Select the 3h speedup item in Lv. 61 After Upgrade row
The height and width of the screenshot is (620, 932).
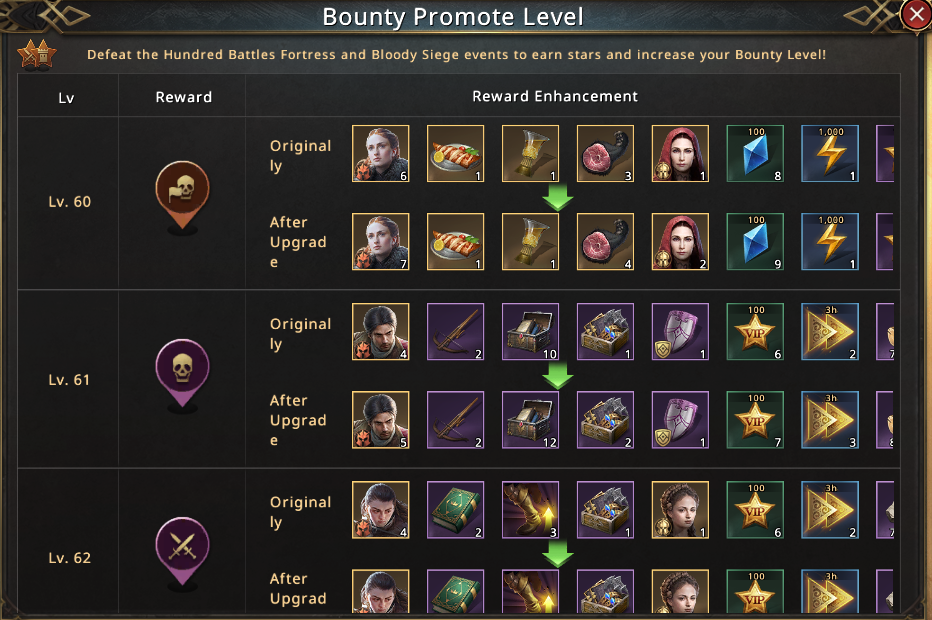[830, 420]
